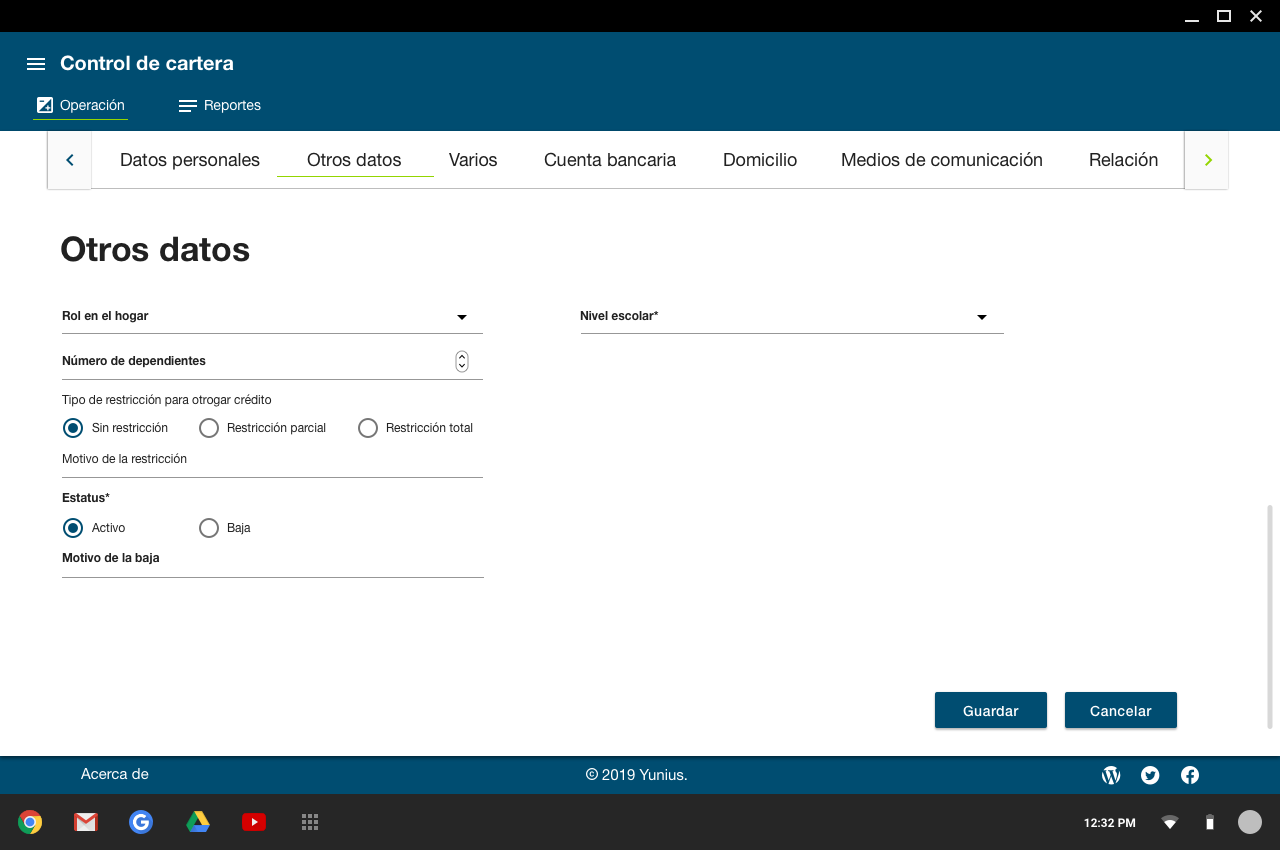Open the Twitter link icon
Image resolution: width=1280 pixels, height=850 pixels.
click(1150, 775)
